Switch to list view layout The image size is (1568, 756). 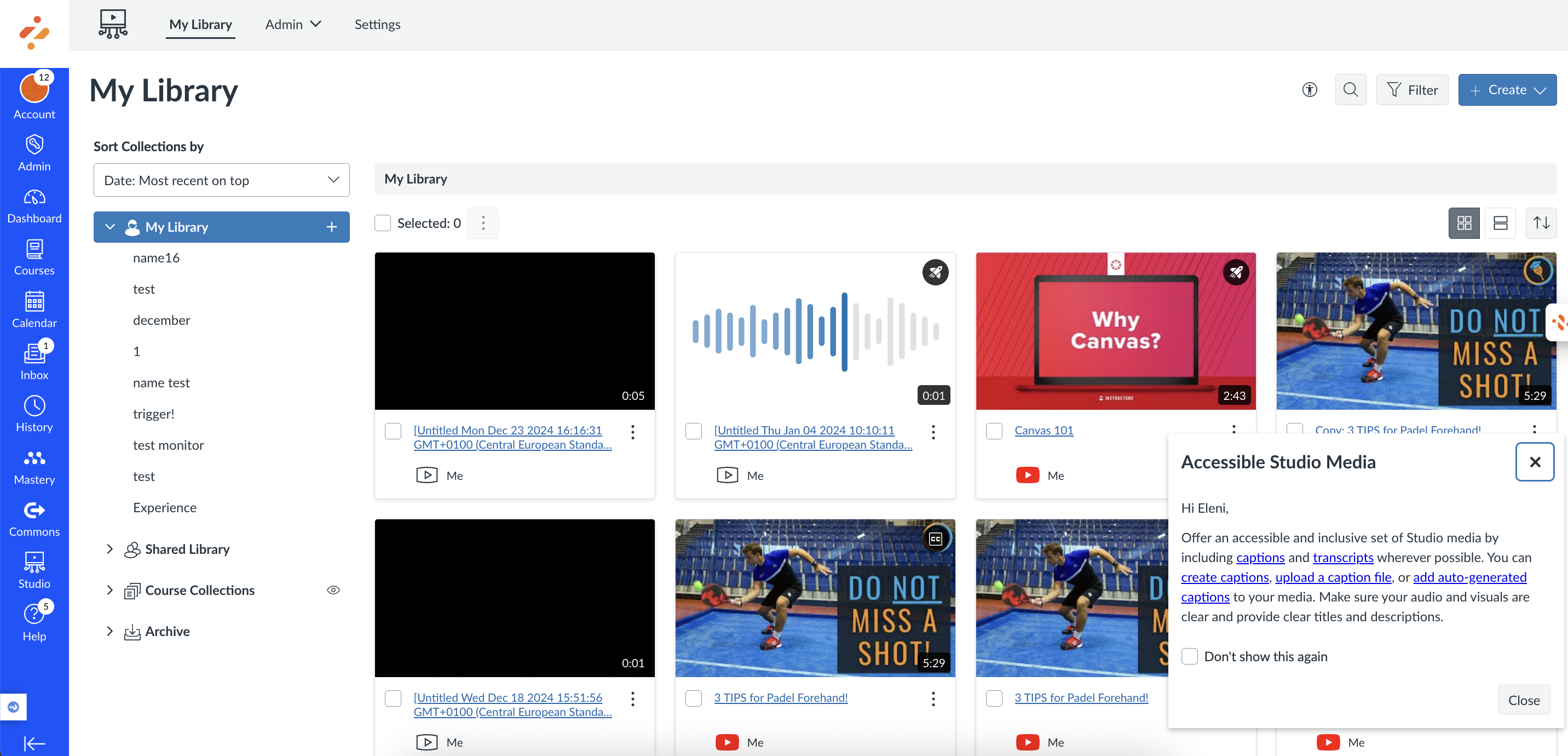[x=1500, y=223]
